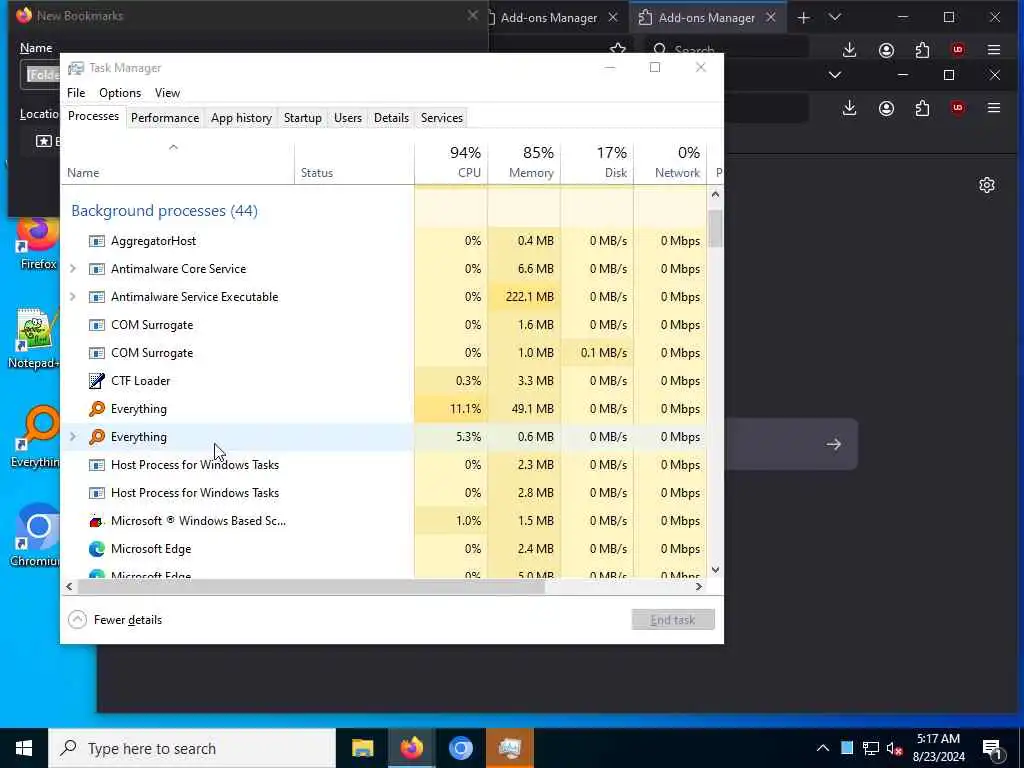Switch to the Startup tab
The image size is (1024, 768).
pos(302,118)
